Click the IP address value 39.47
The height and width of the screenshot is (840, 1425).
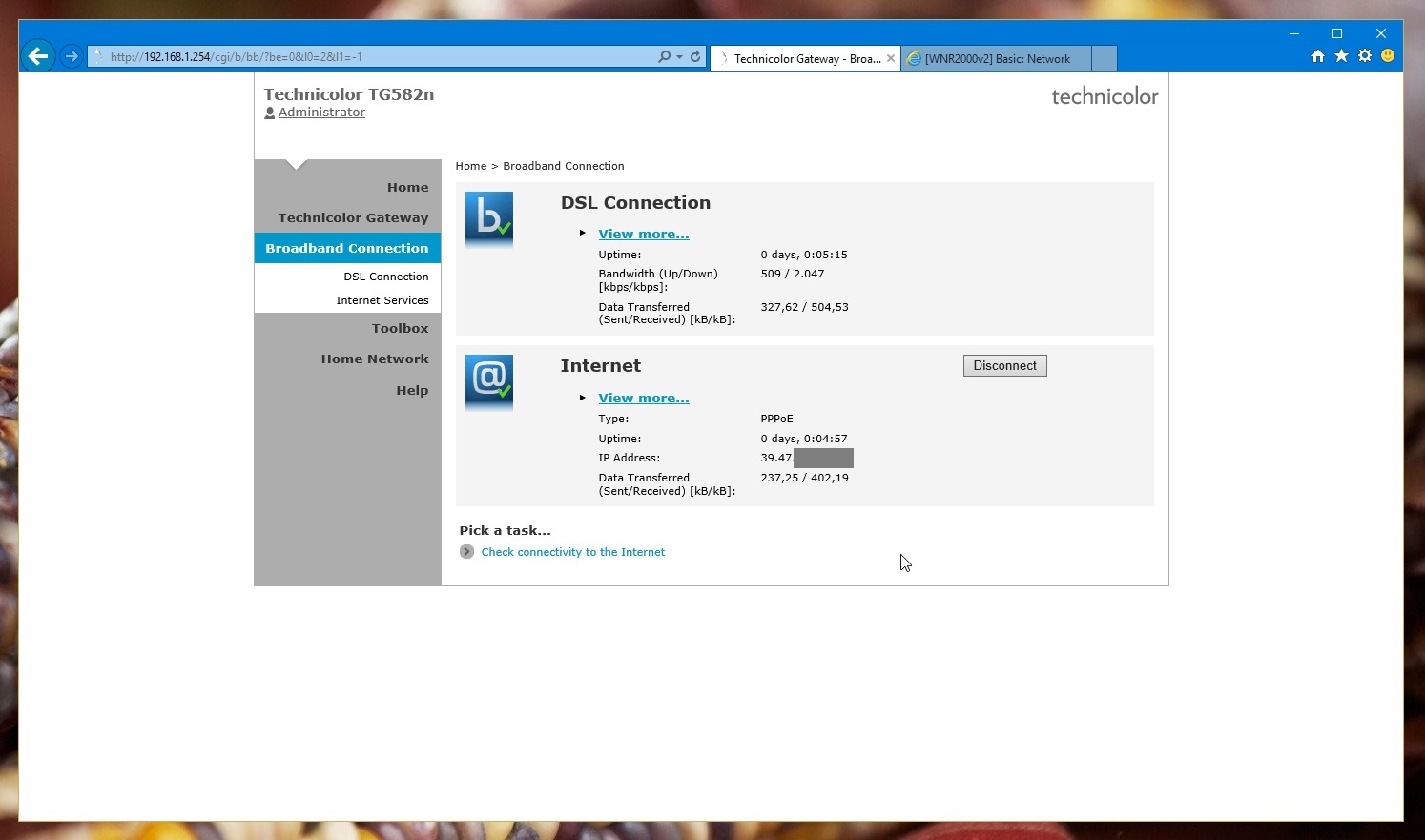coord(776,458)
